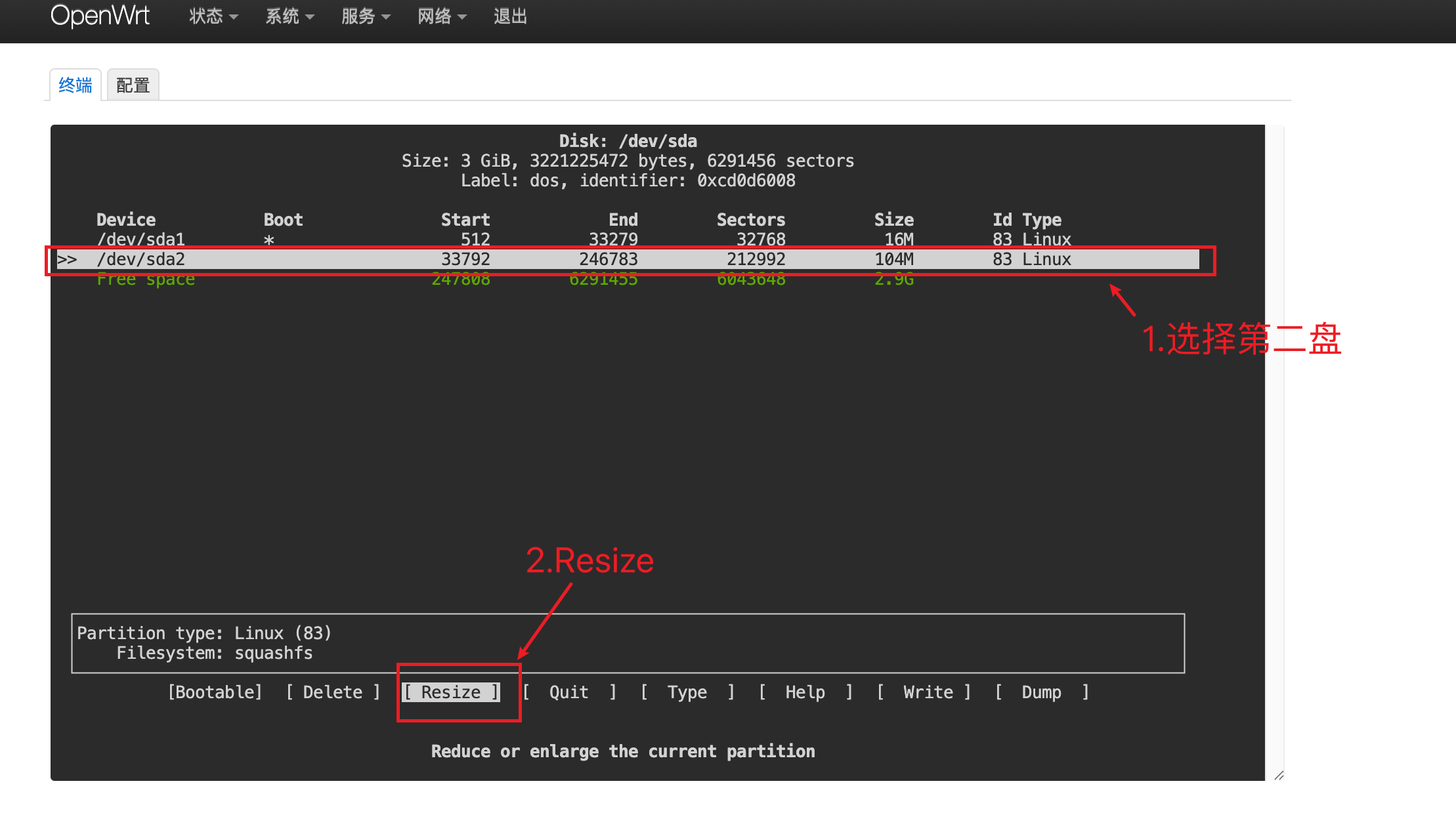Select the Bootable option in cfdisk
The height and width of the screenshot is (815, 1456).
215,692
